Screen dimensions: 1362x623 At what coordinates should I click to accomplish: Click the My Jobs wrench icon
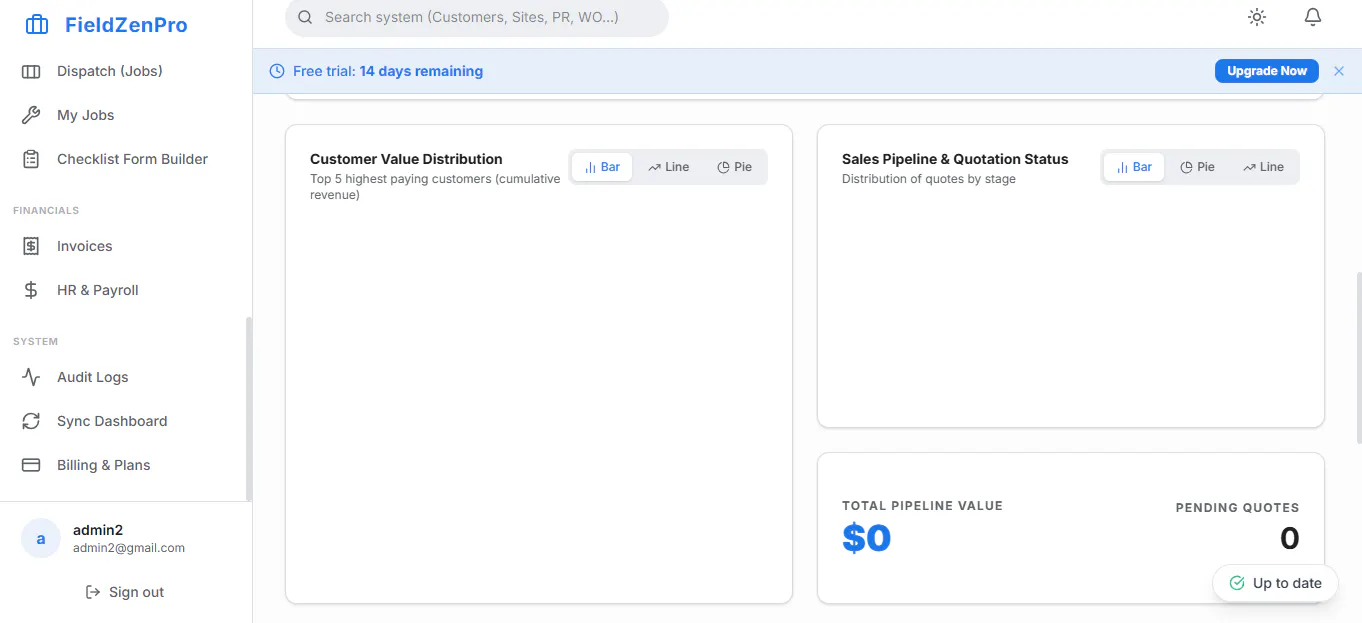click(31, 115)
